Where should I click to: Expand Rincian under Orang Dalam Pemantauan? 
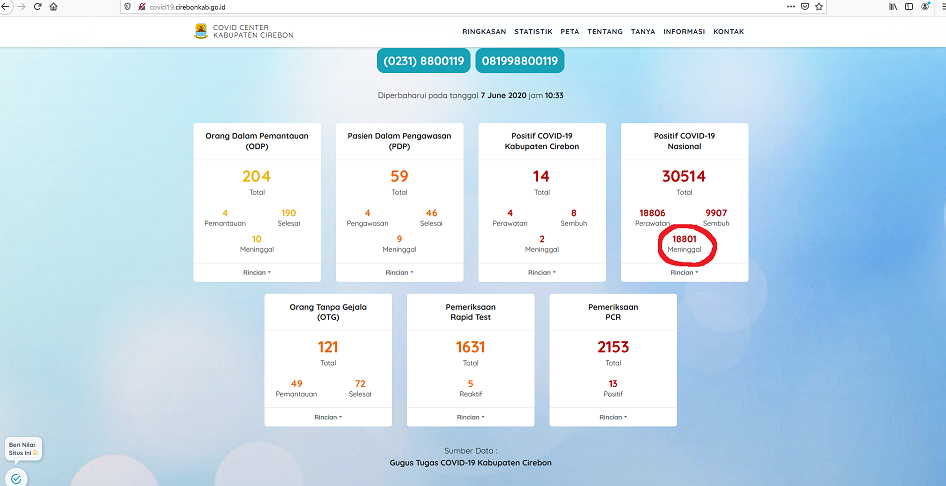[x=257, y=272]
